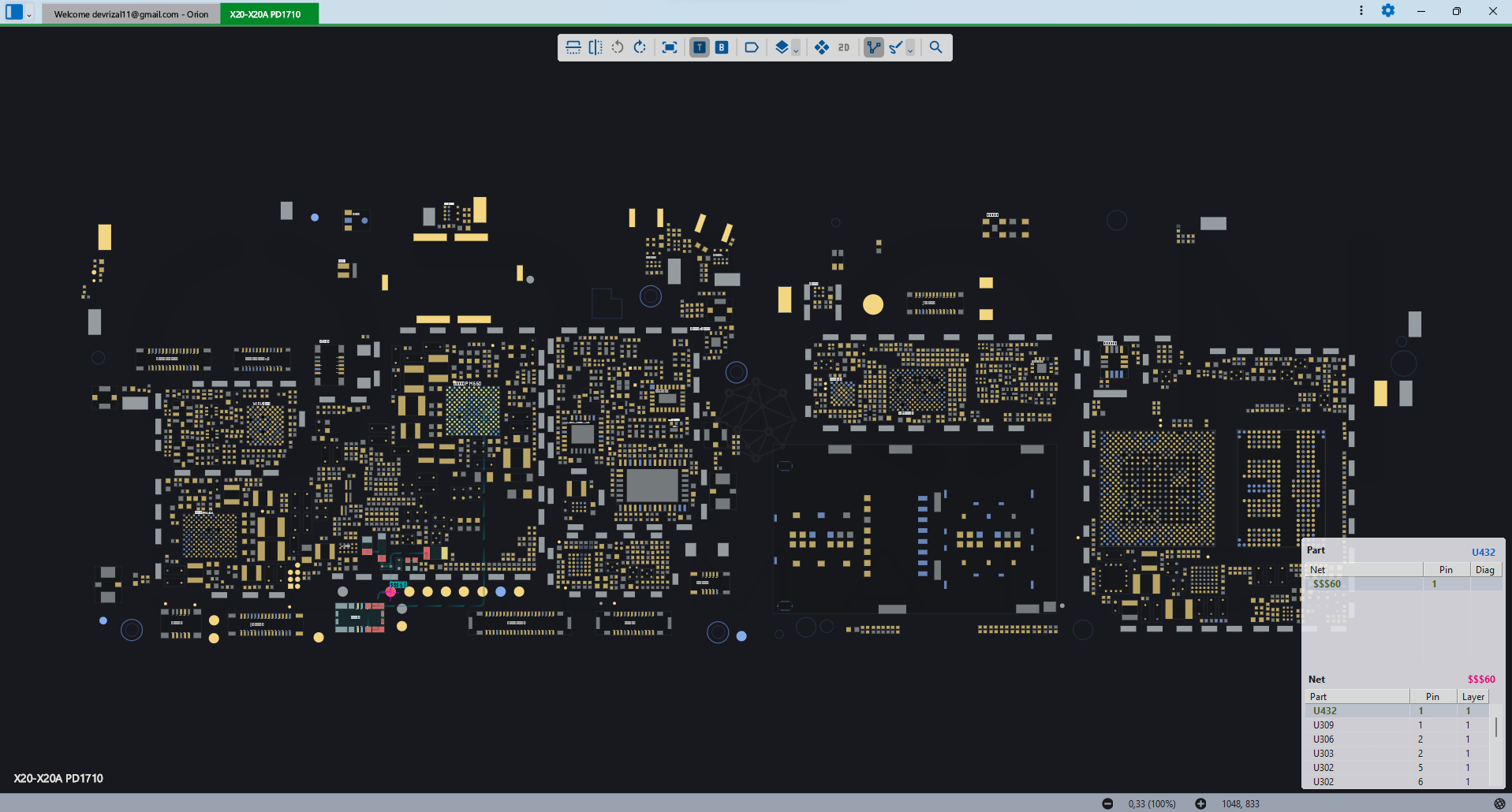1512x812 pixels.
Task: Expand the trace tool dropdown arrow
Action: pos(910,50)
